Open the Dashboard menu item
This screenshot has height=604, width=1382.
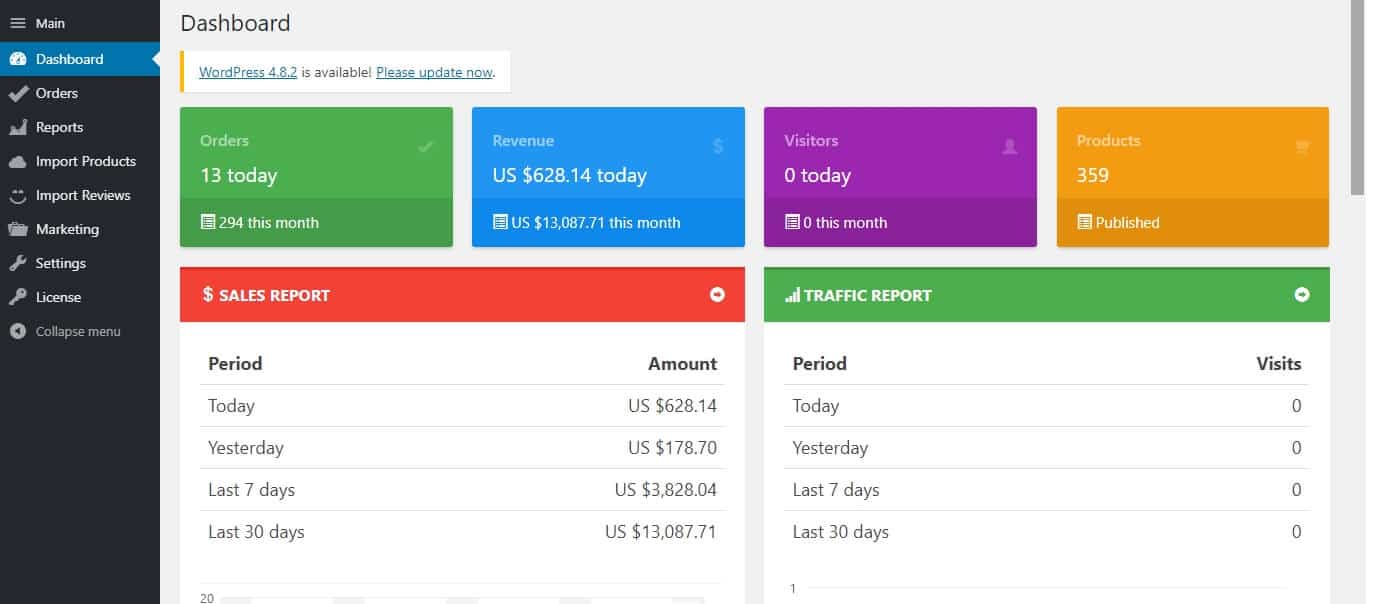pyautogui.click(x=69, y=59)
